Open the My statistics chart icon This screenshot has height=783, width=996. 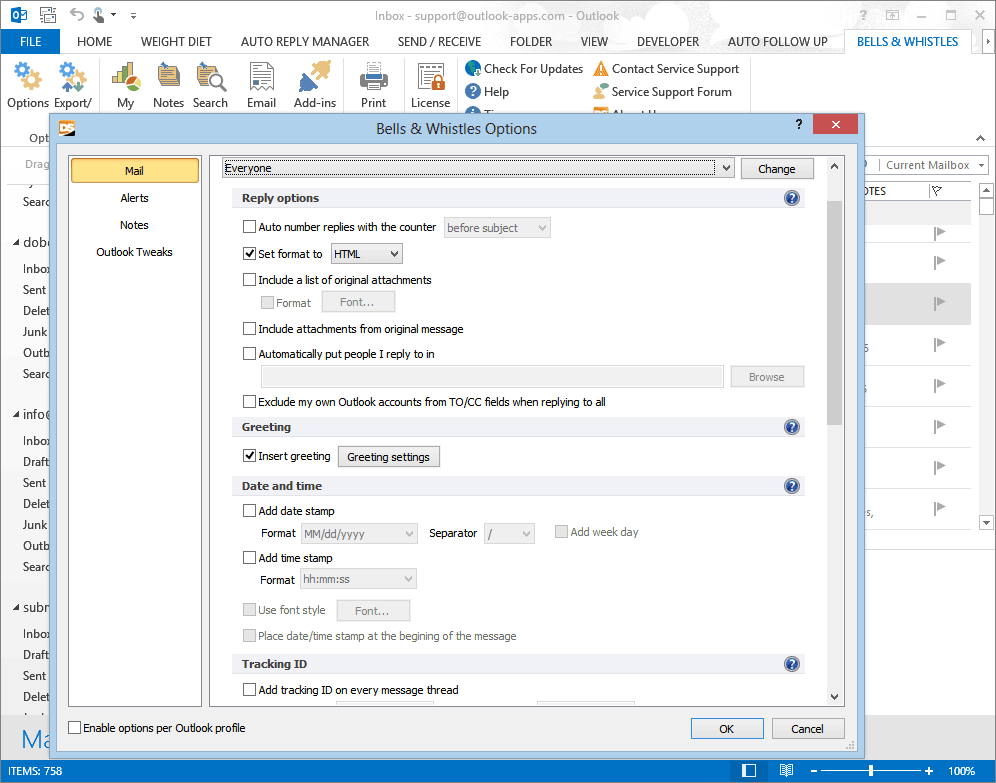(126, 77)
